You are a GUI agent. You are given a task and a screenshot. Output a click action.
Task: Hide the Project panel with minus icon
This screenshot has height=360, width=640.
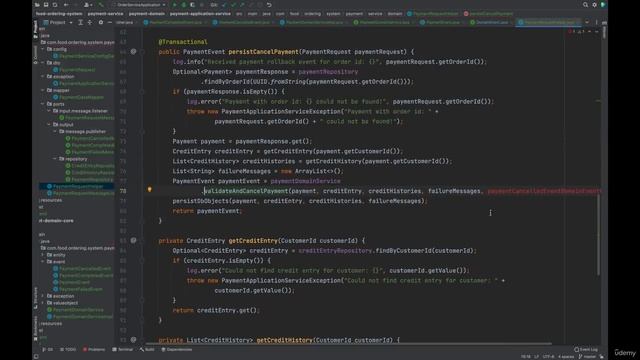click(x=110, y=22)
